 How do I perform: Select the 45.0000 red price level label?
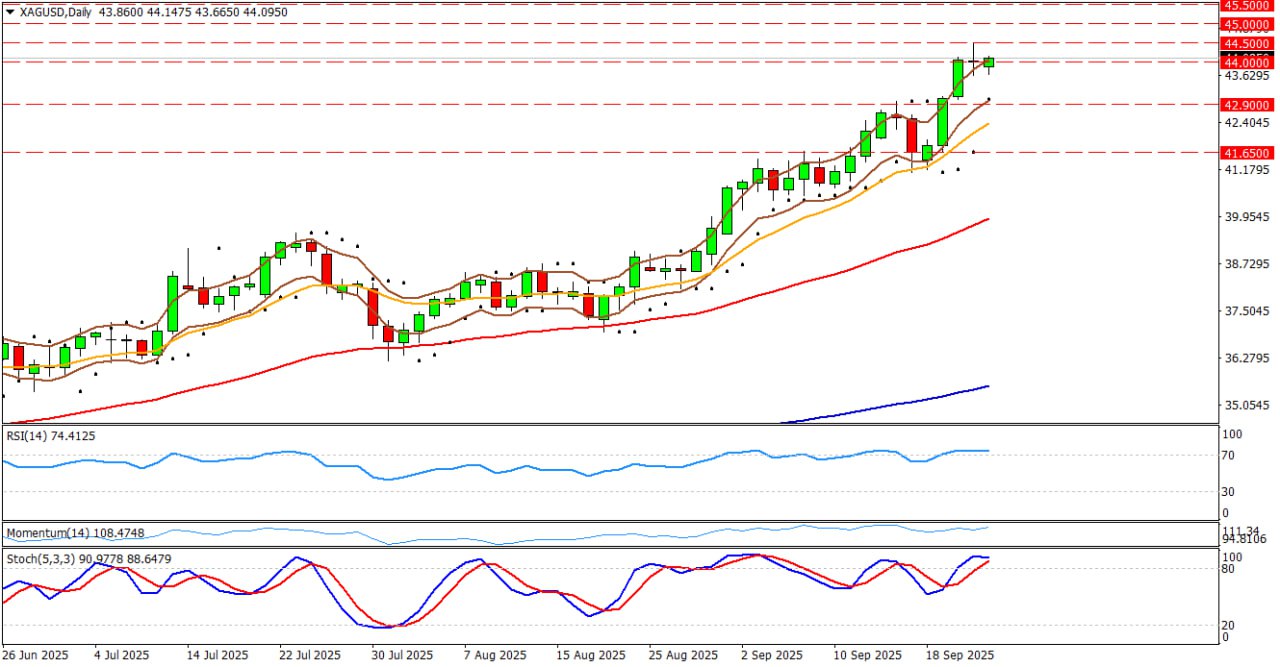click(1246, 24)
